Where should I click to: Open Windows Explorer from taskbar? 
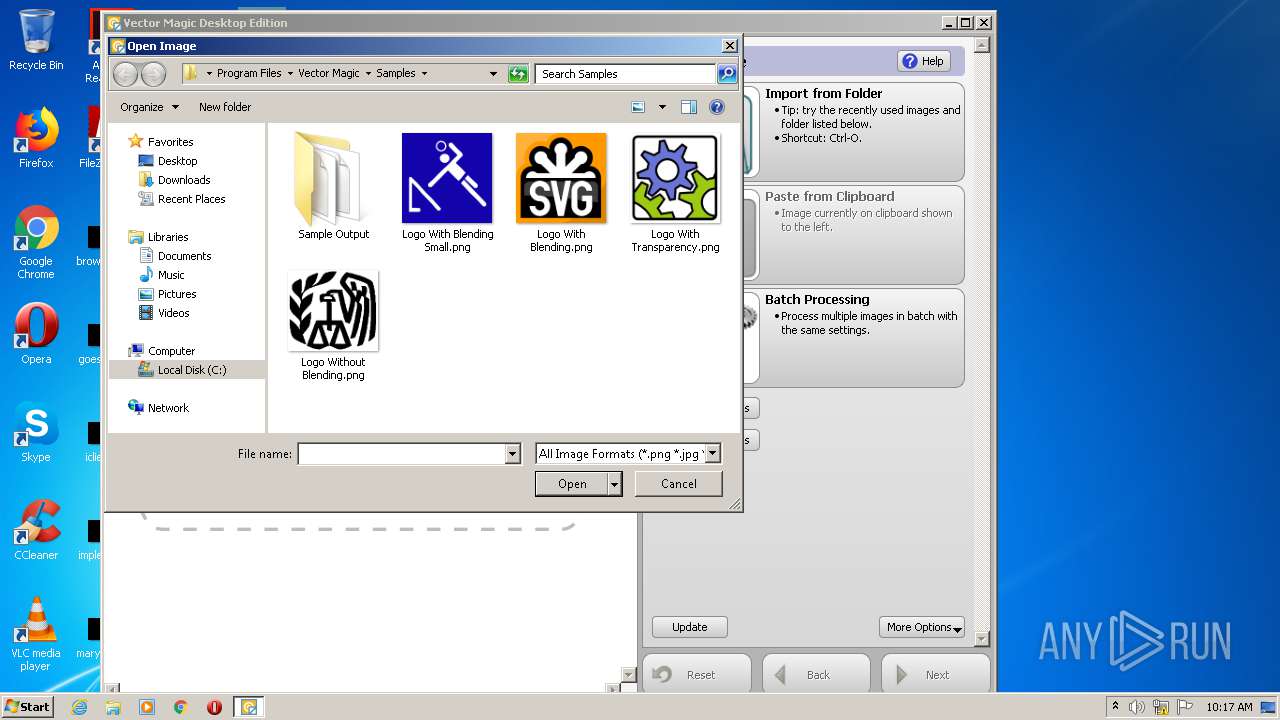113,707
